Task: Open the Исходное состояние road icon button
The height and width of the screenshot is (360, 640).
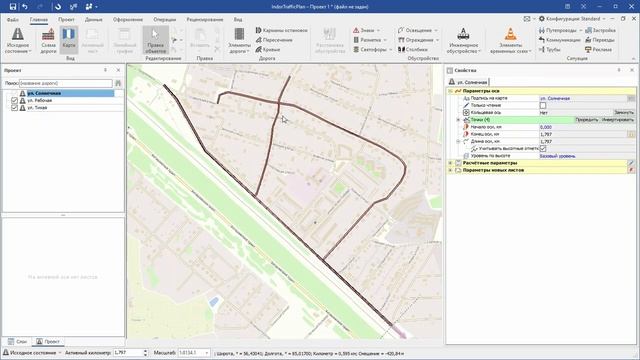Action: 18,40
